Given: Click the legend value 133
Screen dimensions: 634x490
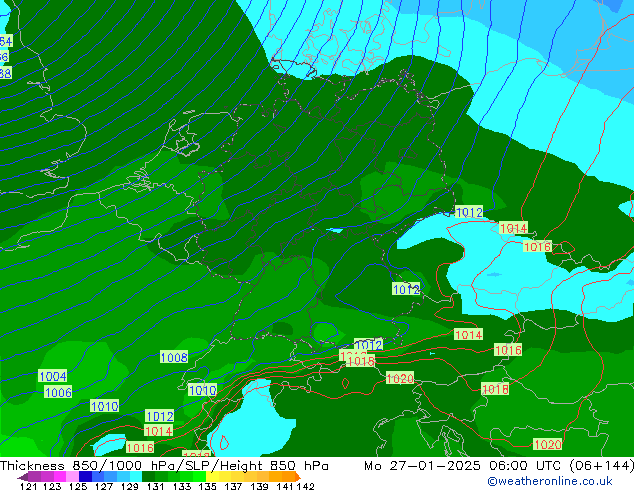Looking at the screenshot, I should click(182, 486).
